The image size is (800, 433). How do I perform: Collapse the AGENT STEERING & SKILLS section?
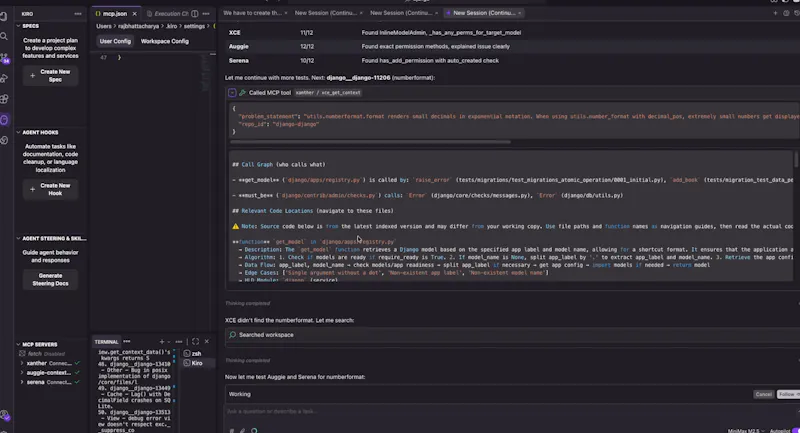click(x=18, y=239)
